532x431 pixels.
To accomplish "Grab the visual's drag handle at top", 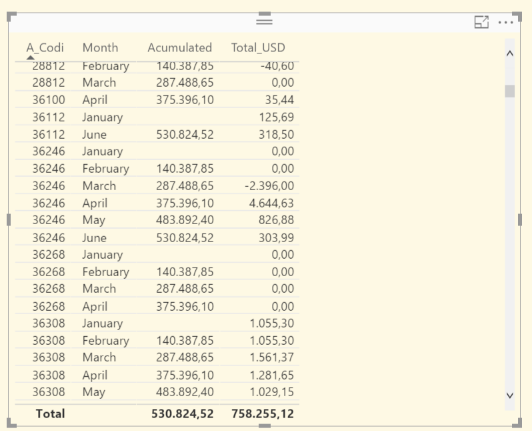I will pyautogui.click(x=264, y=22).
